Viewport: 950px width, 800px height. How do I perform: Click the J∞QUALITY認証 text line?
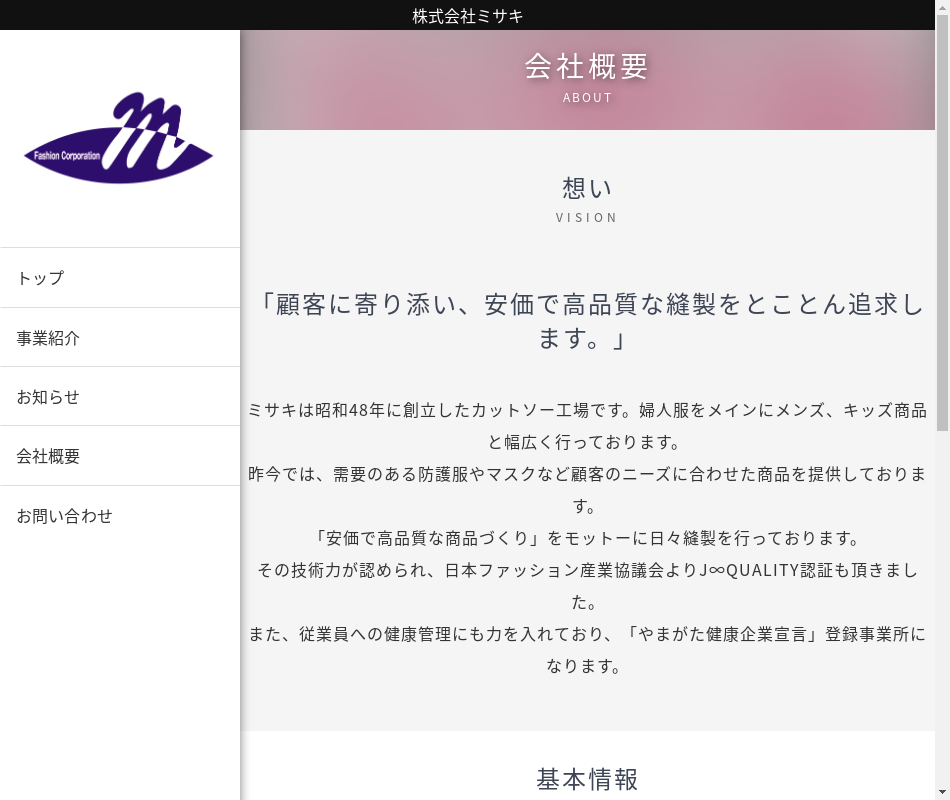click(587, 570)
